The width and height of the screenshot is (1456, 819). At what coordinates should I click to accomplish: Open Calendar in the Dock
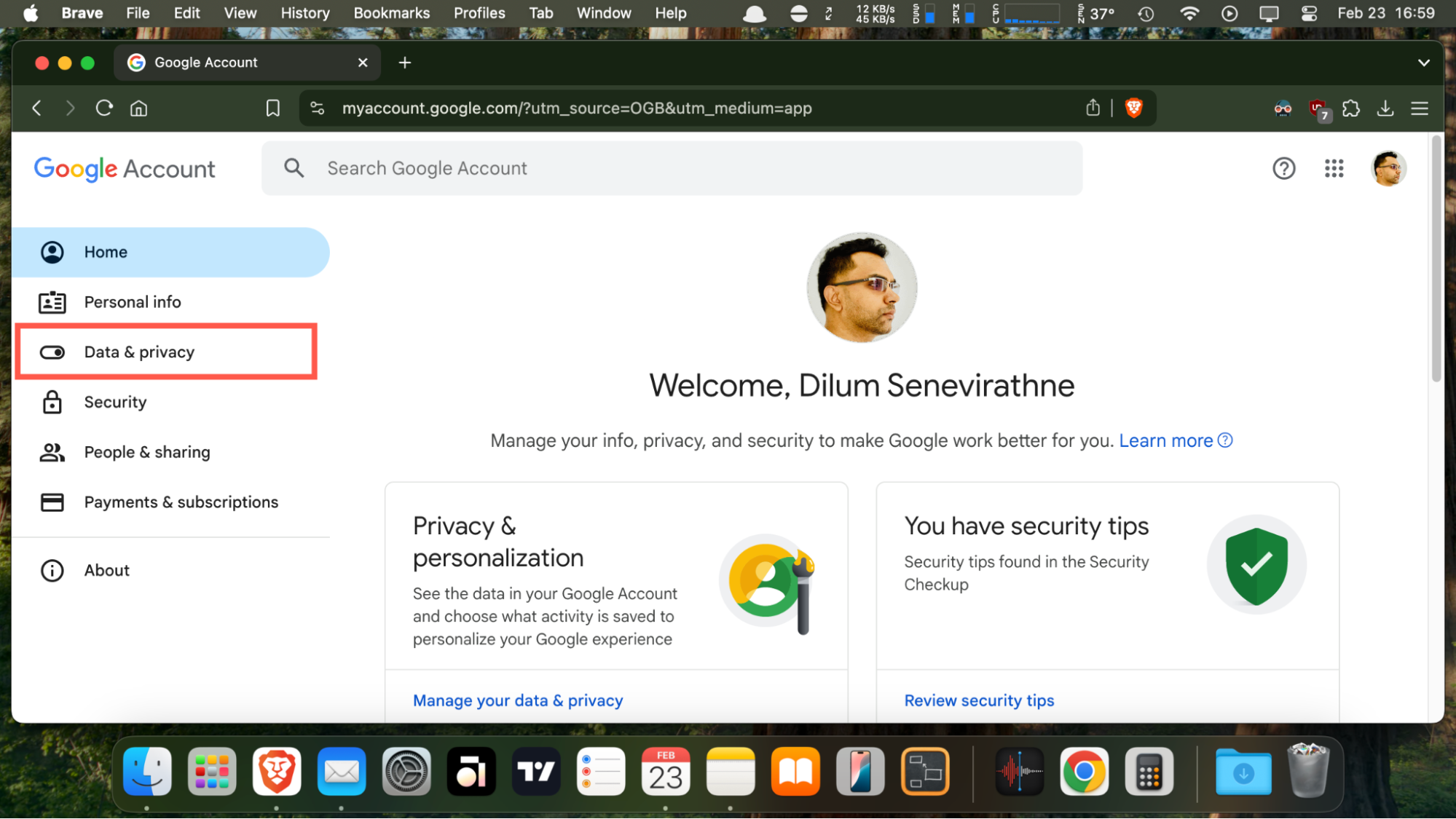click(666, 772)
